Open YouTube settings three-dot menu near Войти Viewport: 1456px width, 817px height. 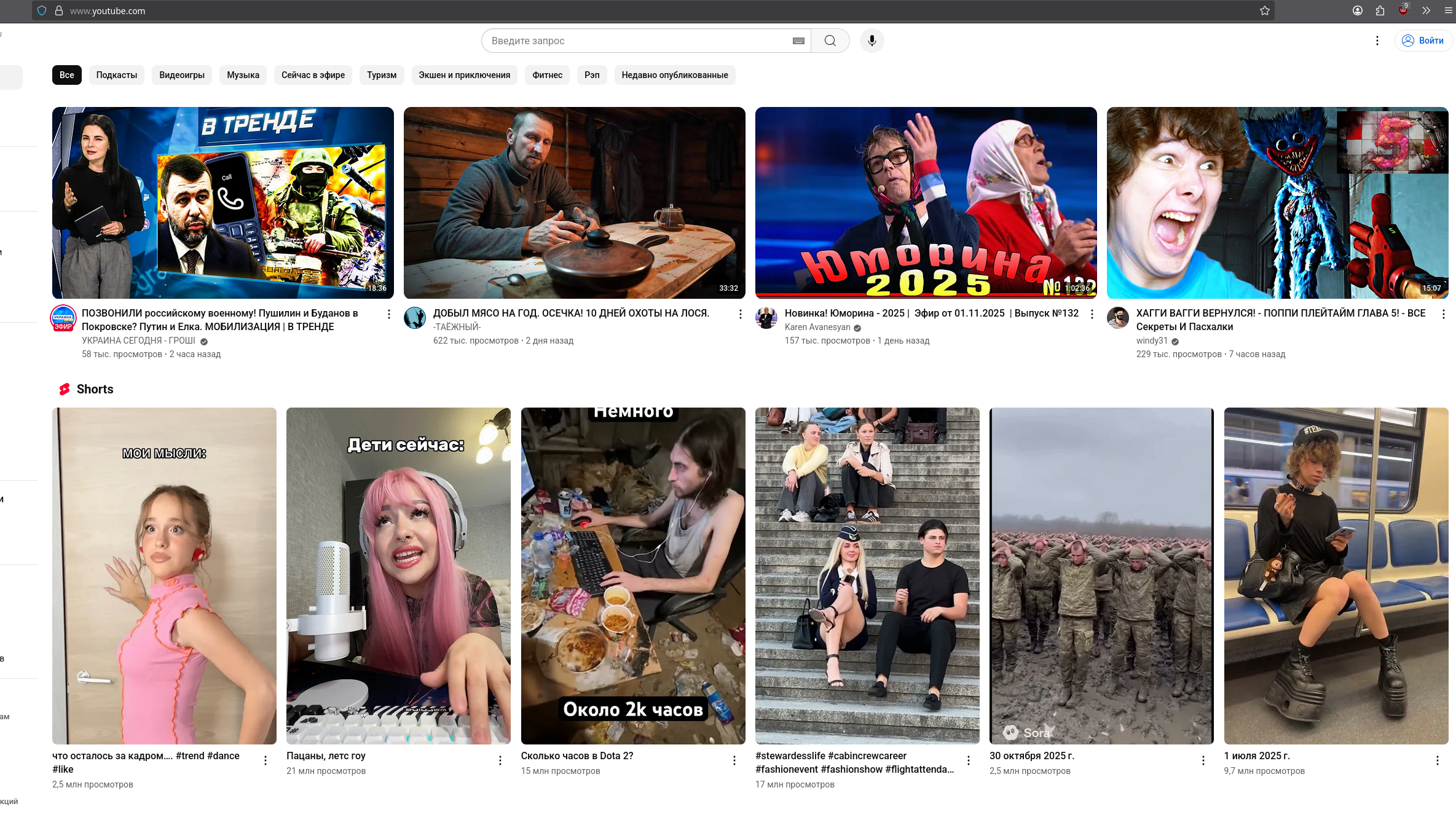(x=1377, y=41)
